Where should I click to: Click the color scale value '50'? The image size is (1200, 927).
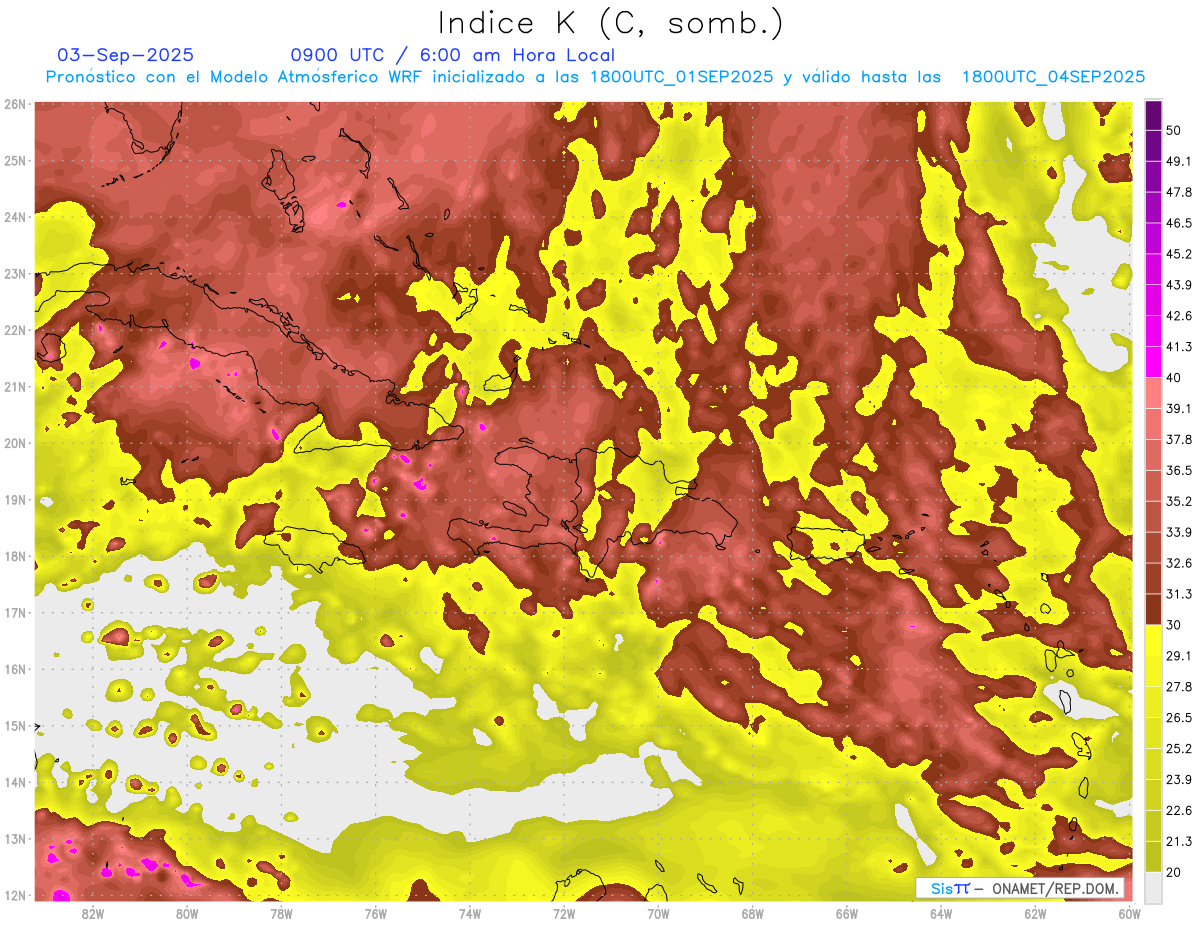(1174, 130)
